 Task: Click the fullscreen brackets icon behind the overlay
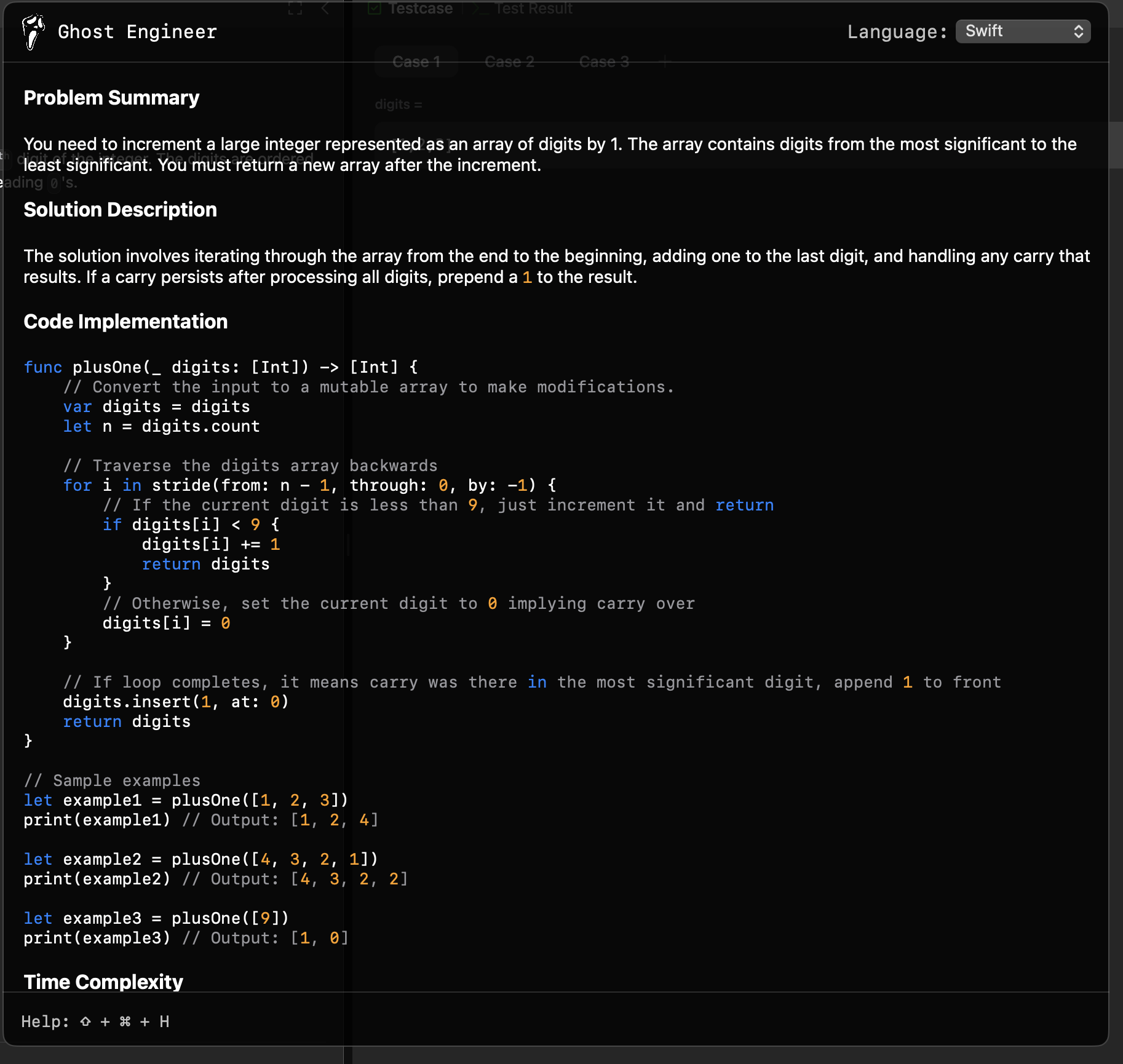point(295,8)
